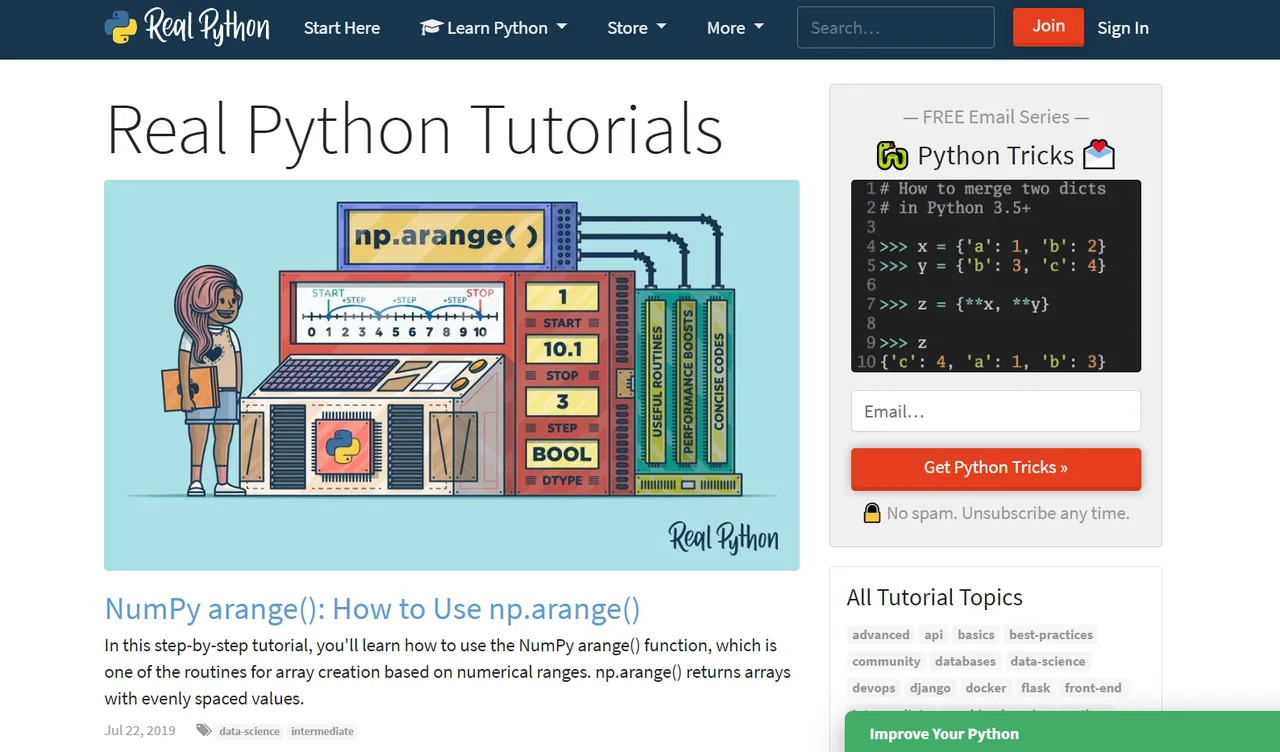Screen dimensions: 1280x752
Task: Select the data-science topic in All Tutorial Topics
Action: click(1048, 662)
